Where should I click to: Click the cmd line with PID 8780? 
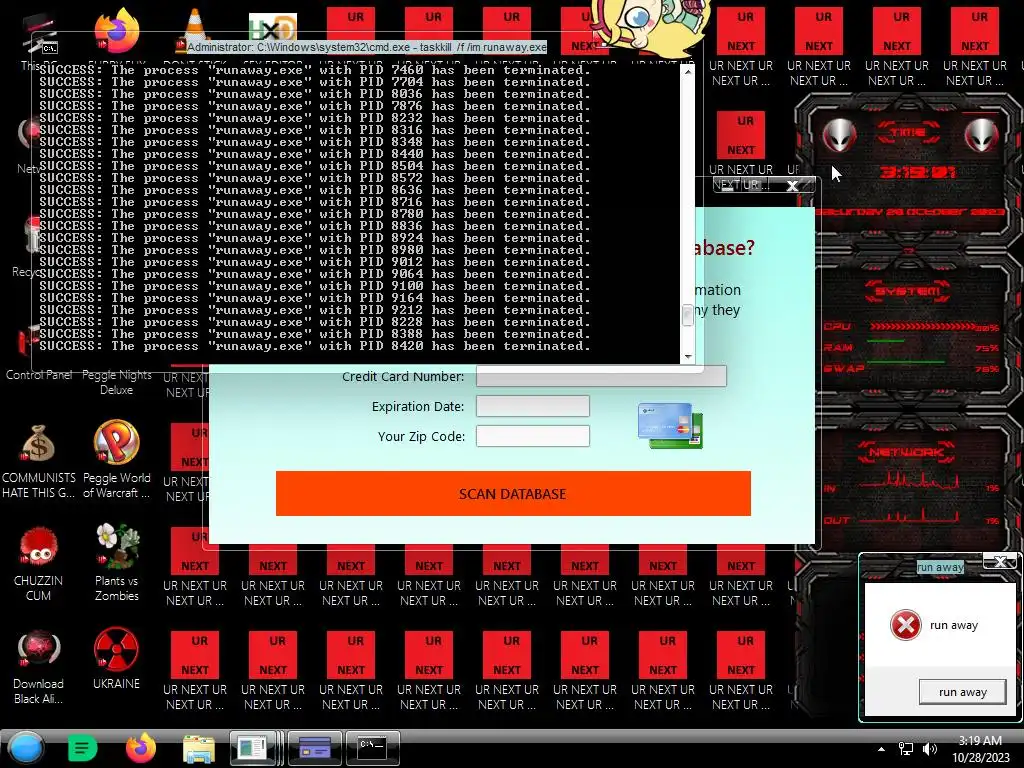coord(314,214)
